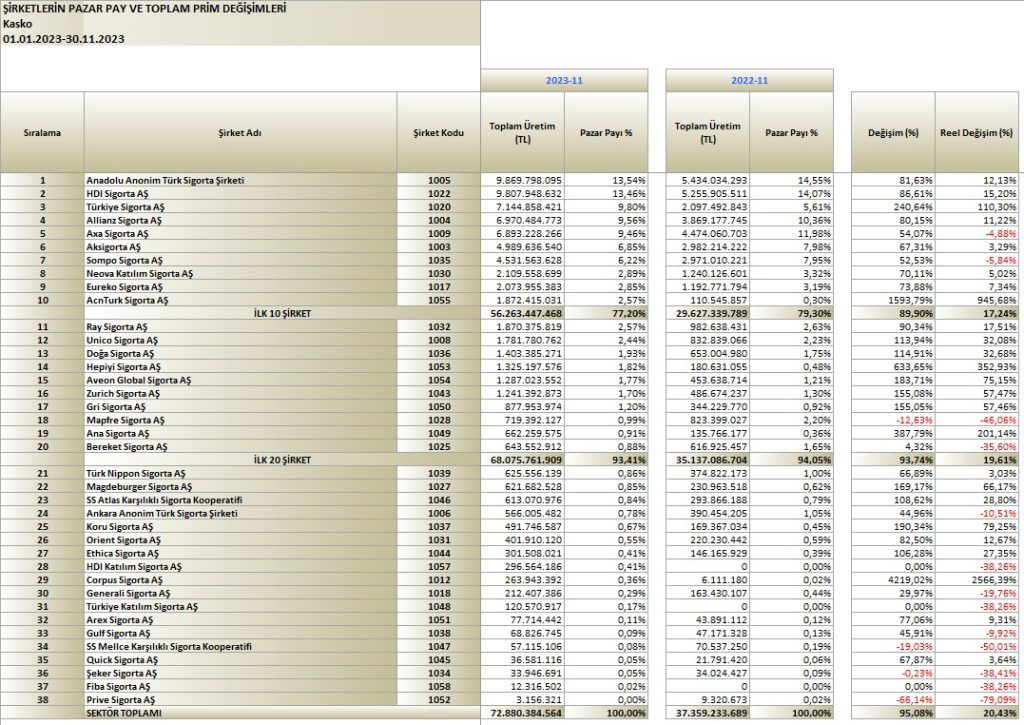Click the real change value "945,68%"
The width and height of the screenshot is (1024, 725).
point(999,300)
